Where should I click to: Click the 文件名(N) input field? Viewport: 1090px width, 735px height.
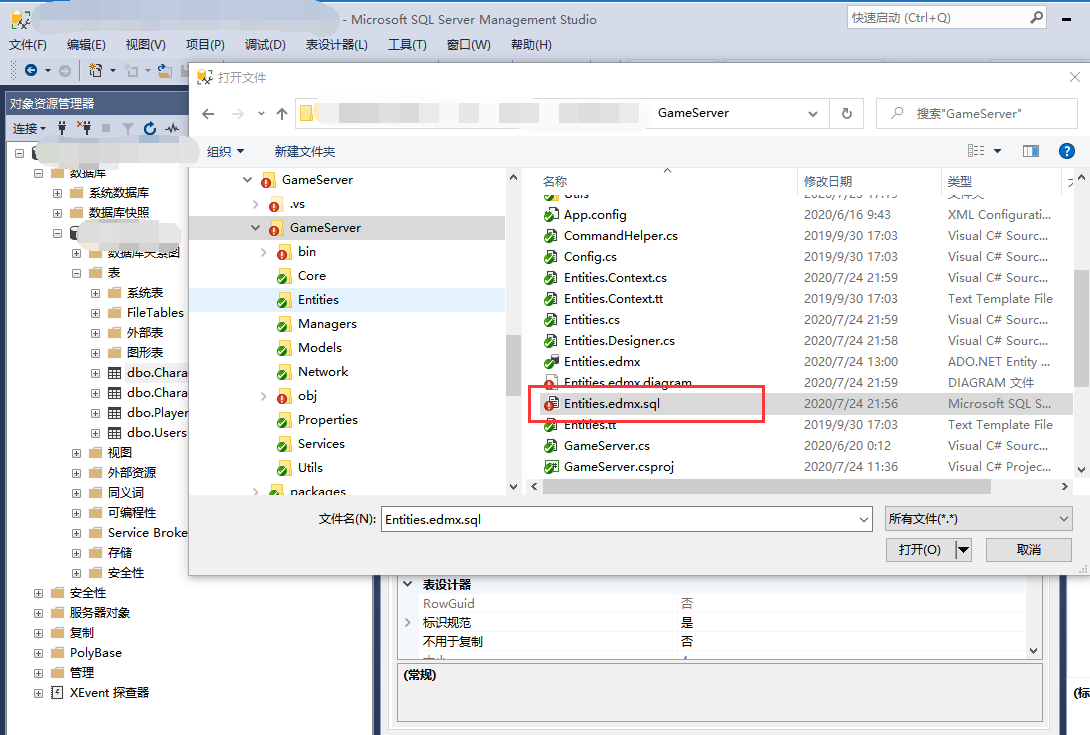click(x=619, y=519)
